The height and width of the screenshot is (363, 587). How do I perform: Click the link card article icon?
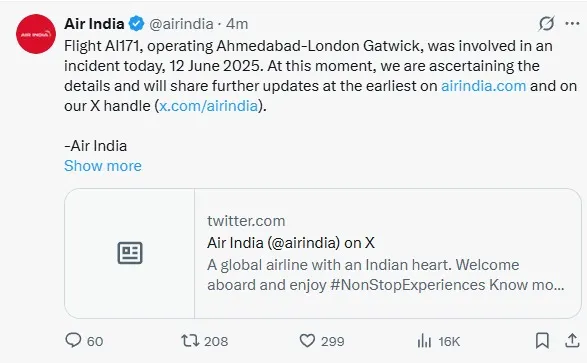pos(130,253)
